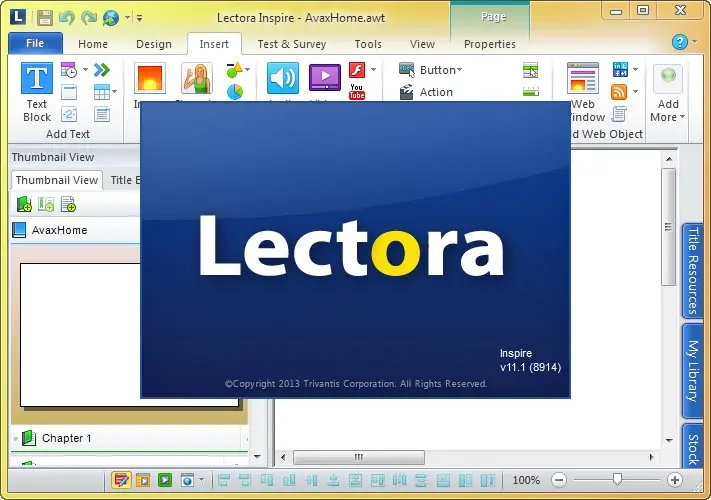Screen dimensions: 711x500
Task: Open the table icon dropdown arrow
Action: coord(115,92)
